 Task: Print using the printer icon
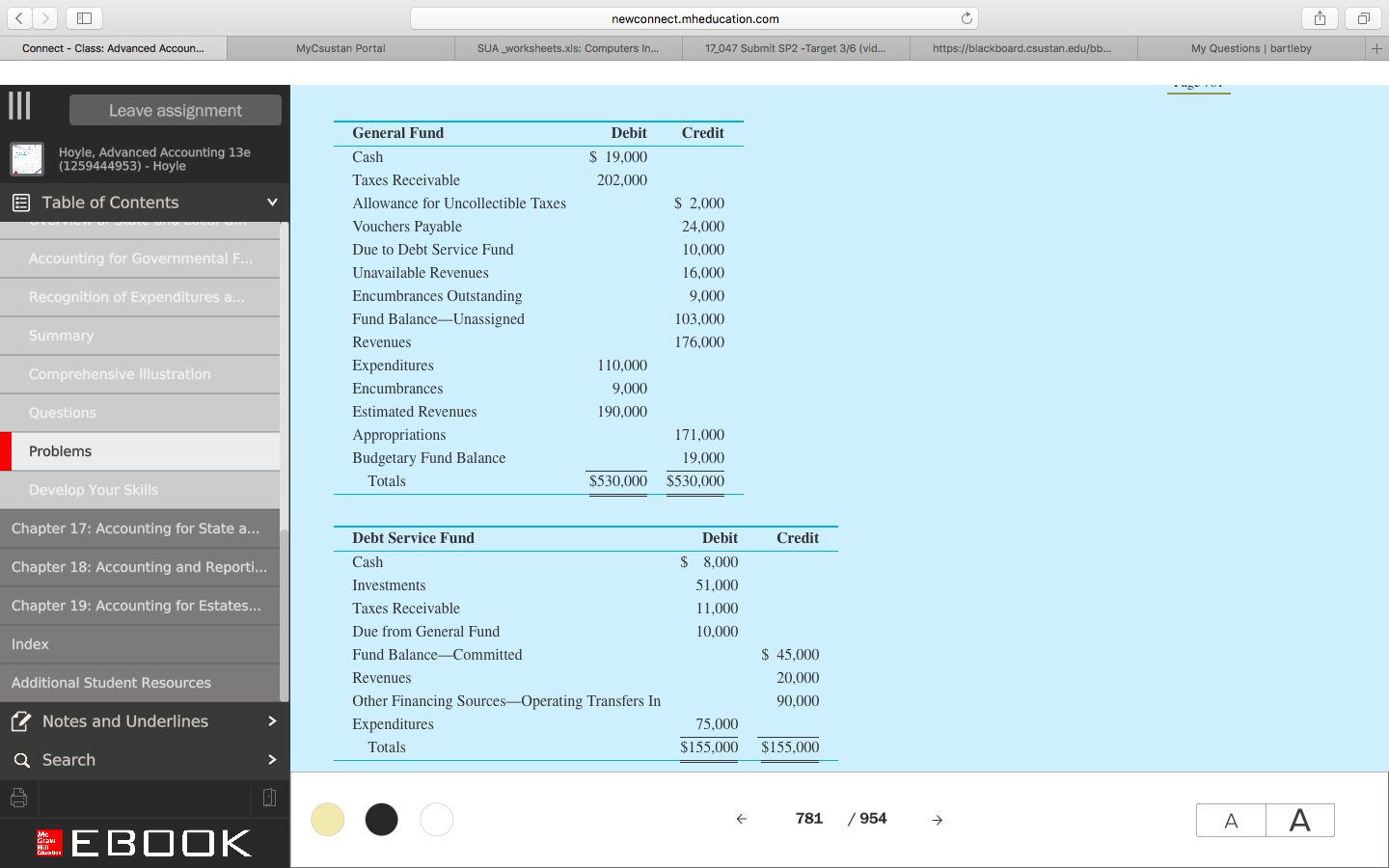18,798
